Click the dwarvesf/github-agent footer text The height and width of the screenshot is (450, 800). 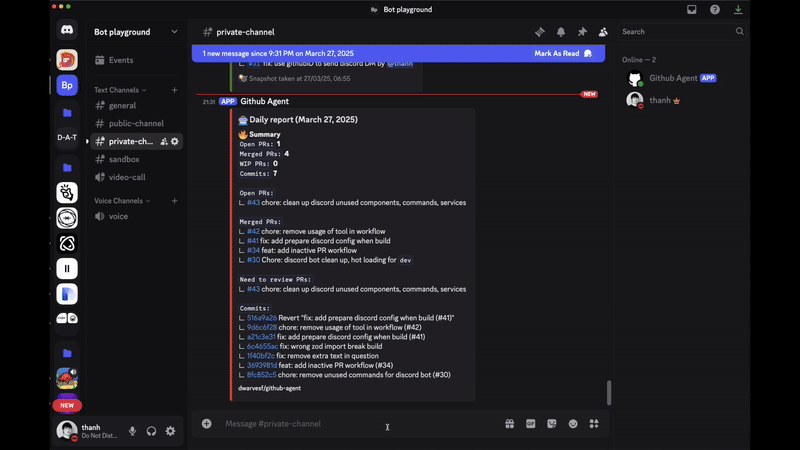(269, 388)
